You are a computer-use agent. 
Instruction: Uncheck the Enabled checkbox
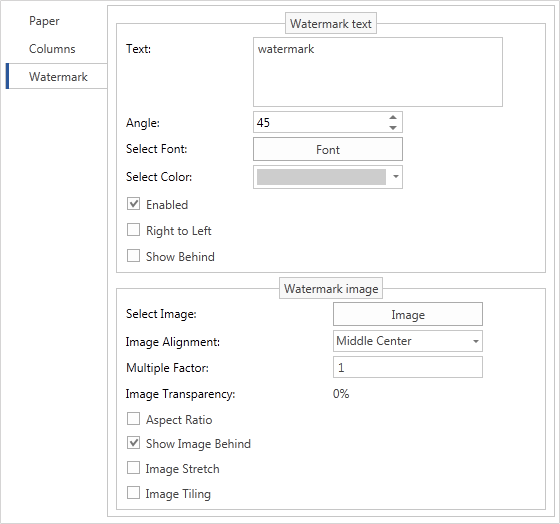click(x=133, y=204)
